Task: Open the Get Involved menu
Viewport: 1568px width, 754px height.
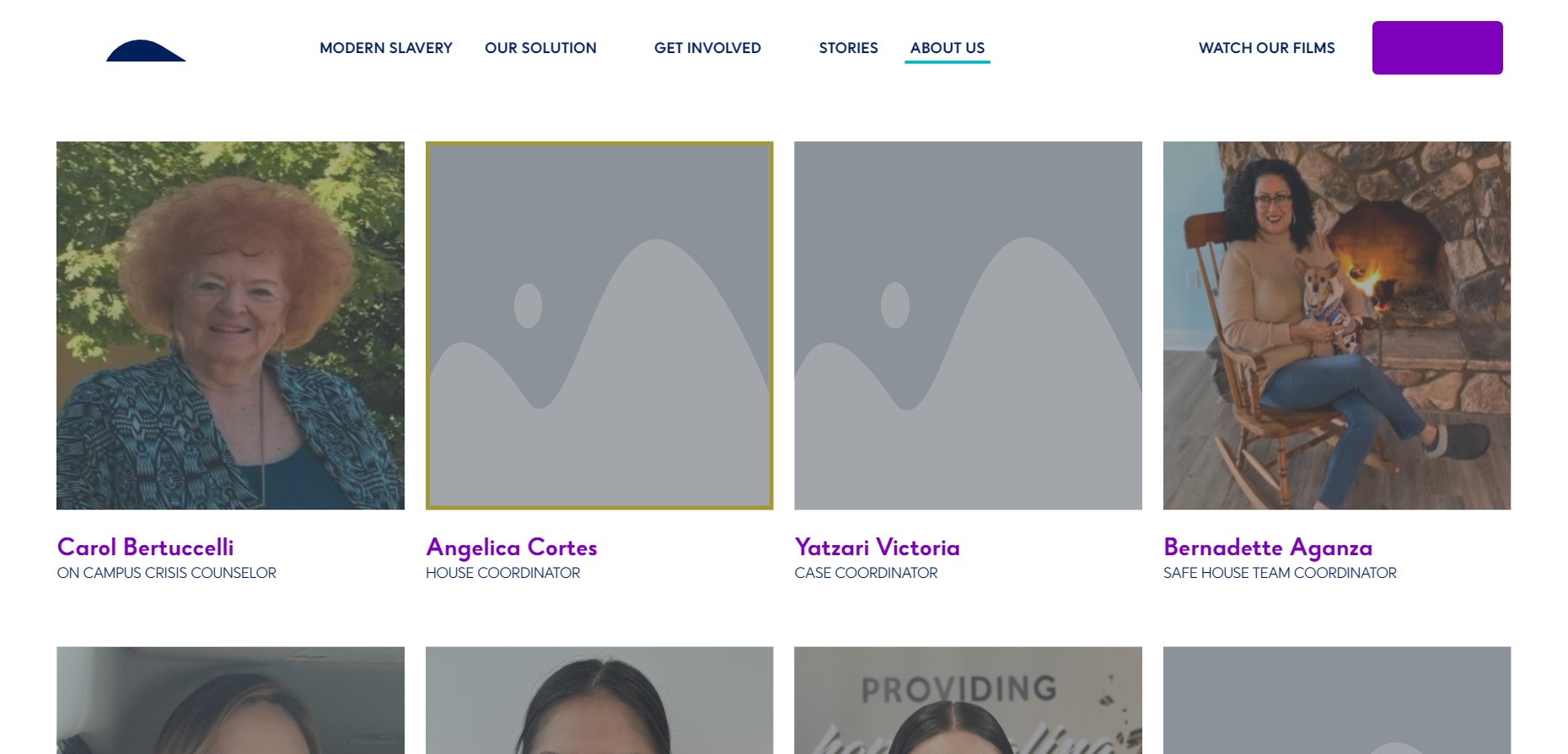Action: click(x=707, y=48)
